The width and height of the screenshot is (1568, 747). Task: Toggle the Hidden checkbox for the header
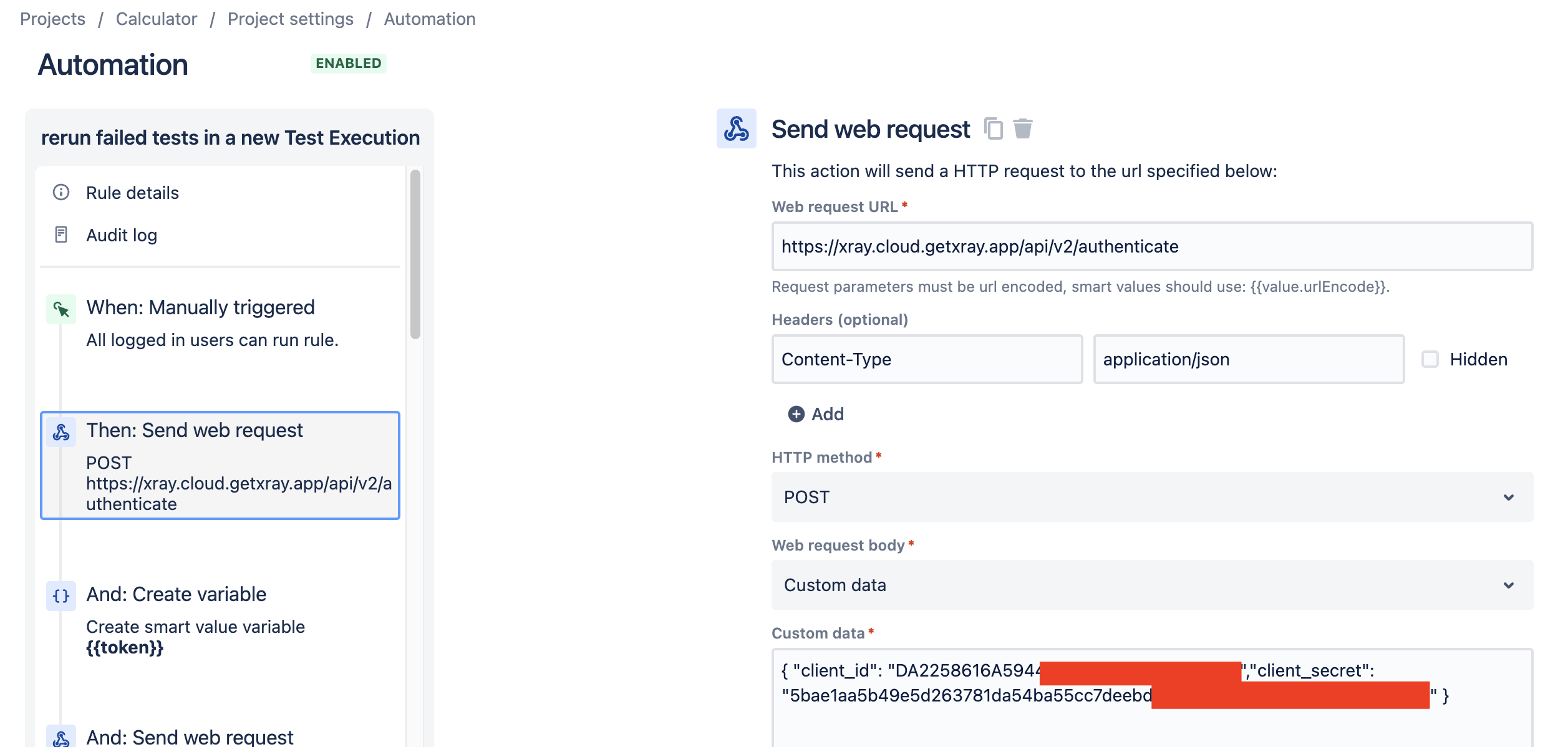pyautogui.click(x=1430, y=359)
